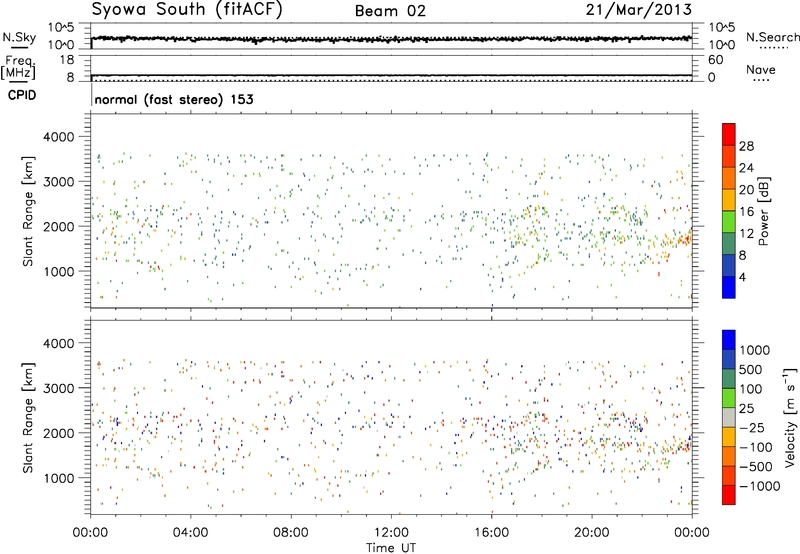Click the 'N.Search' dotted legend label
The width and height of the screenshot is (800, 554).
pos(772,37)
